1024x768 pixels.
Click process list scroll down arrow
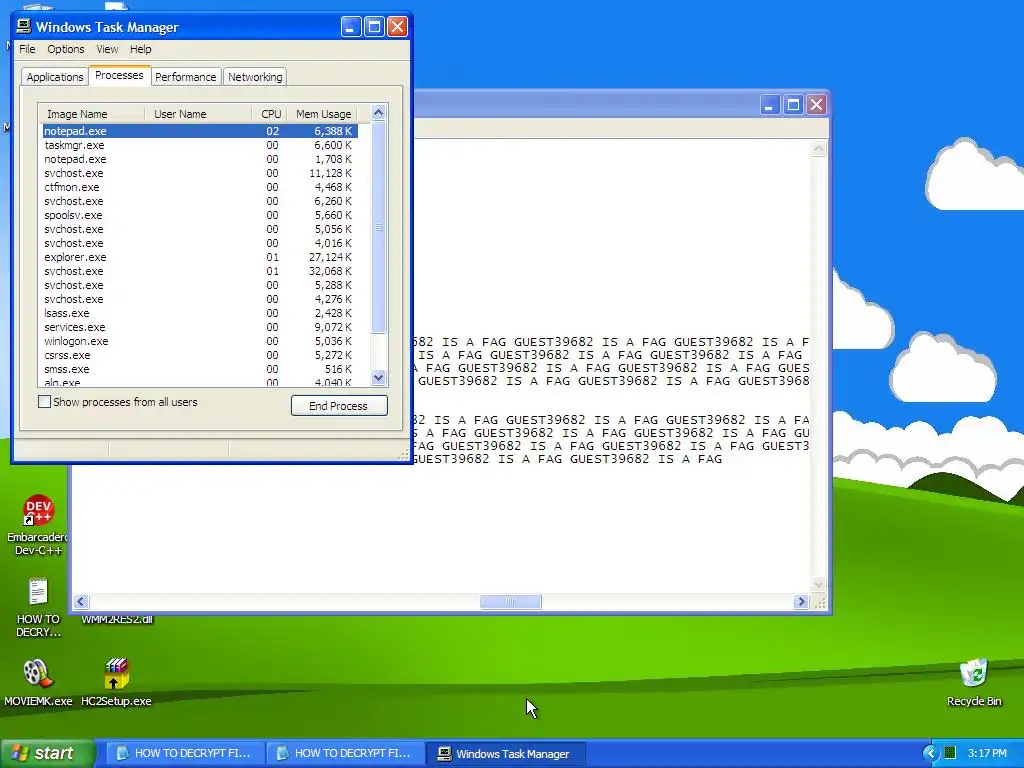378,377
